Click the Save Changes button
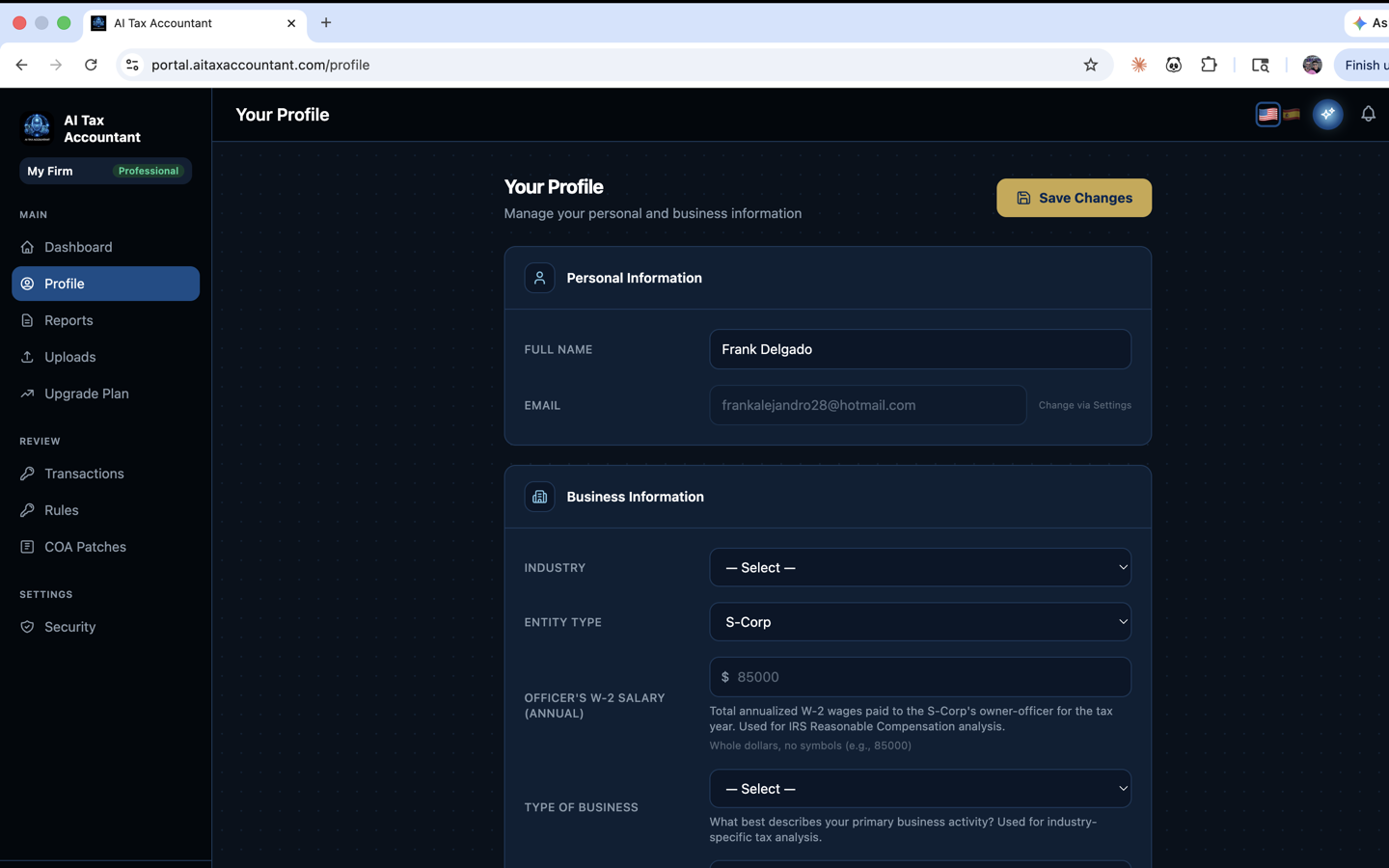Image resolution: width=1389 pixels, height=868 pixels. point(1074,198)
